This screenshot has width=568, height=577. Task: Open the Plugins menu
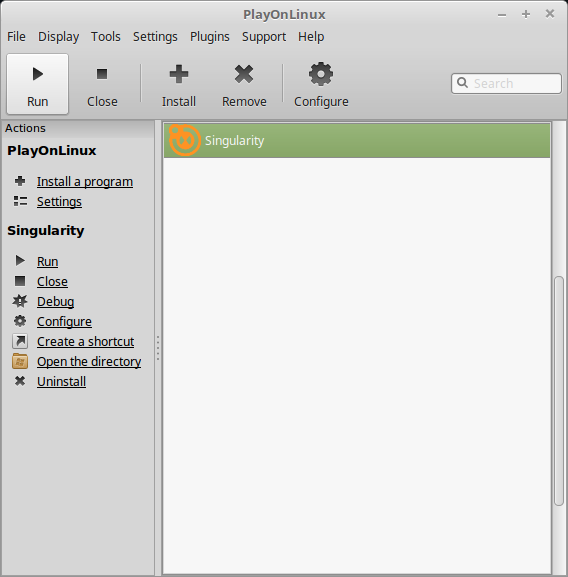[x=210, y=37]
